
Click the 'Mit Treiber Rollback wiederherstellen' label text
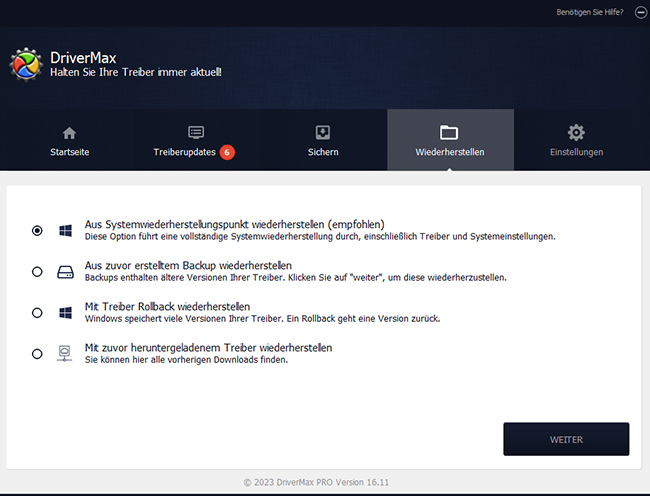pyautogui.click(x=167, y=306)
